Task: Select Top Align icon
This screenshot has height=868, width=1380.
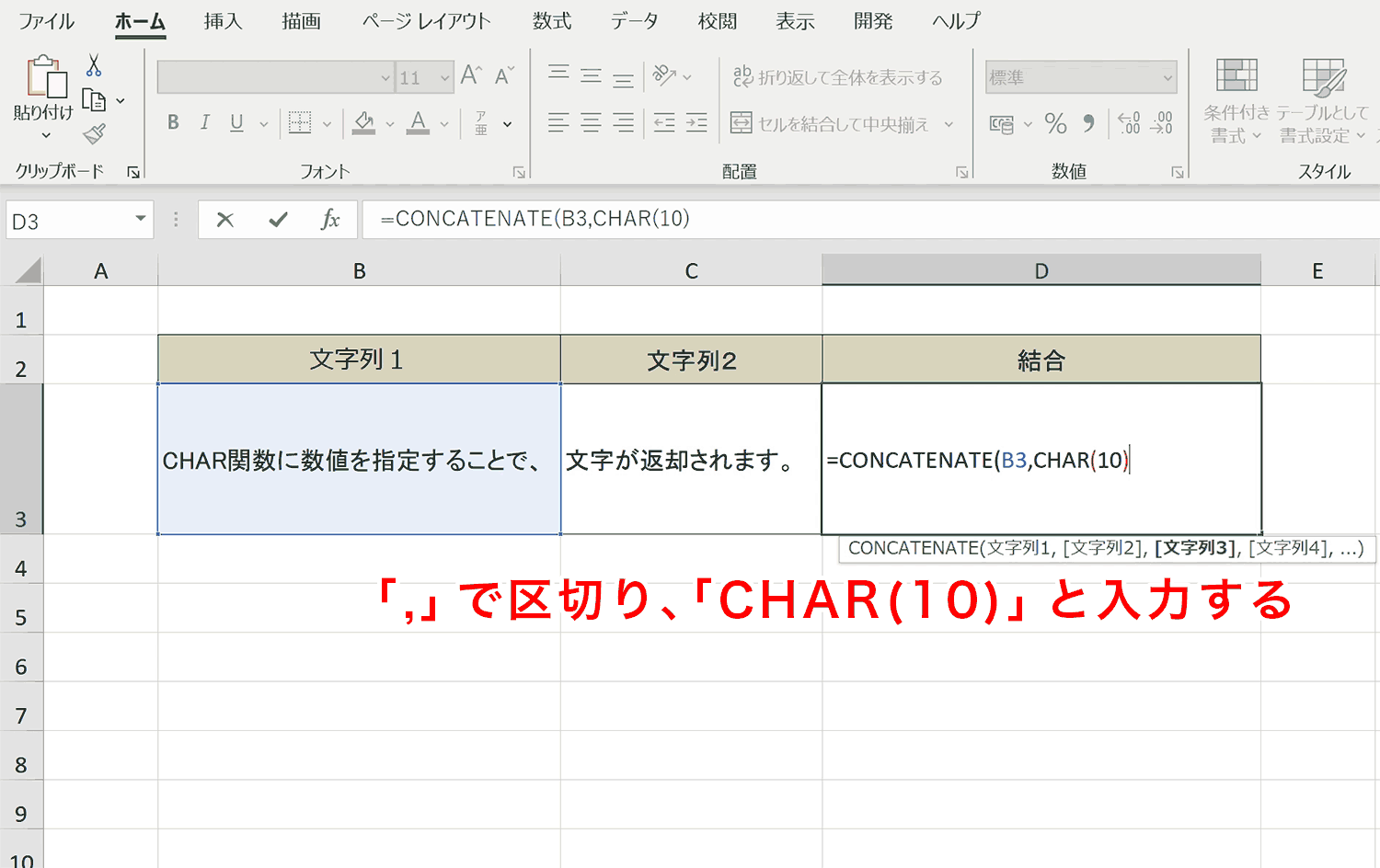Action: (x=558, y=74)
